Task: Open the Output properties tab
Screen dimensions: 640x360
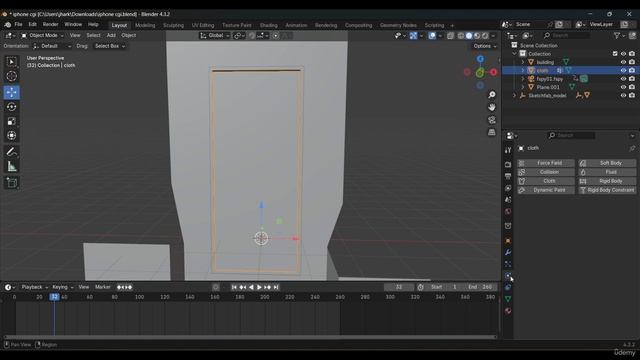Action: click(x=508, y=176)
